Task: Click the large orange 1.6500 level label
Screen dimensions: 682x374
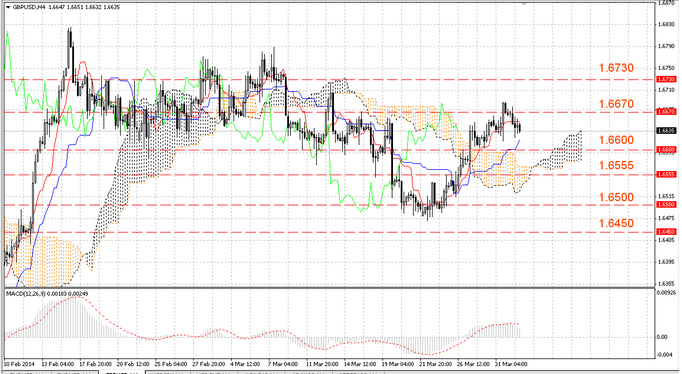Action: tap(616, 197)
